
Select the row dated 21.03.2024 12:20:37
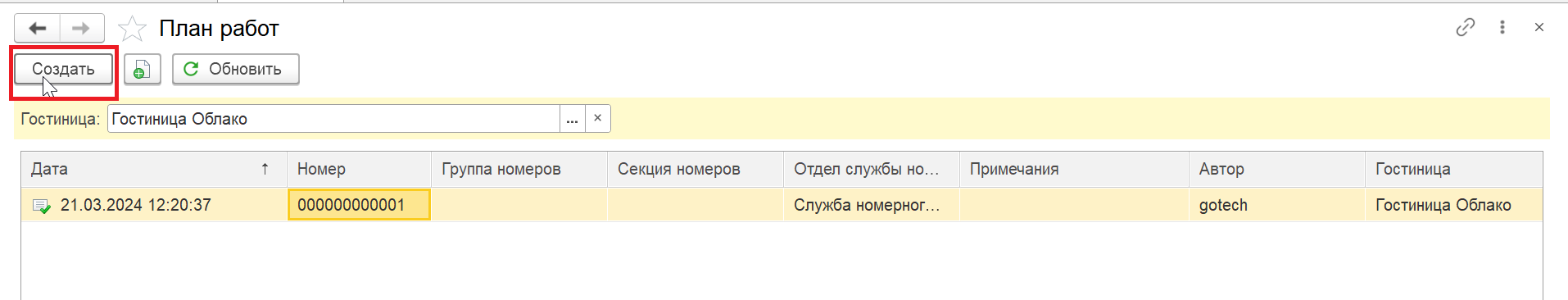pyautogui.click(x=782, y=205)
